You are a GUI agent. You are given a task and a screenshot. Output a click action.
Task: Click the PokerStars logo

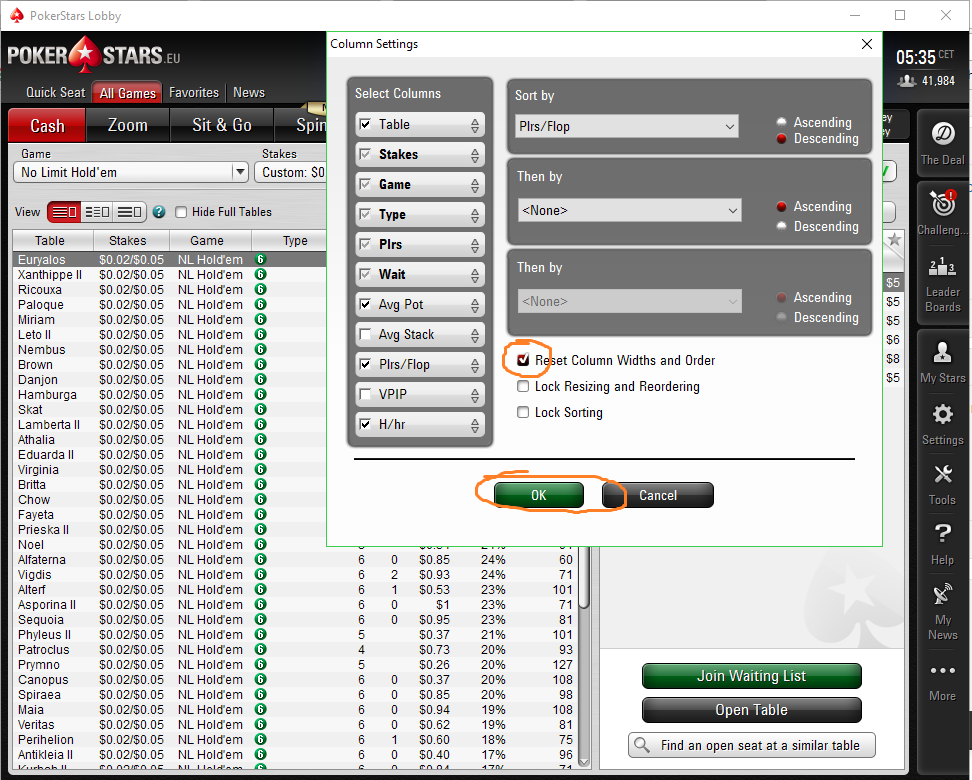pos(94,56)
